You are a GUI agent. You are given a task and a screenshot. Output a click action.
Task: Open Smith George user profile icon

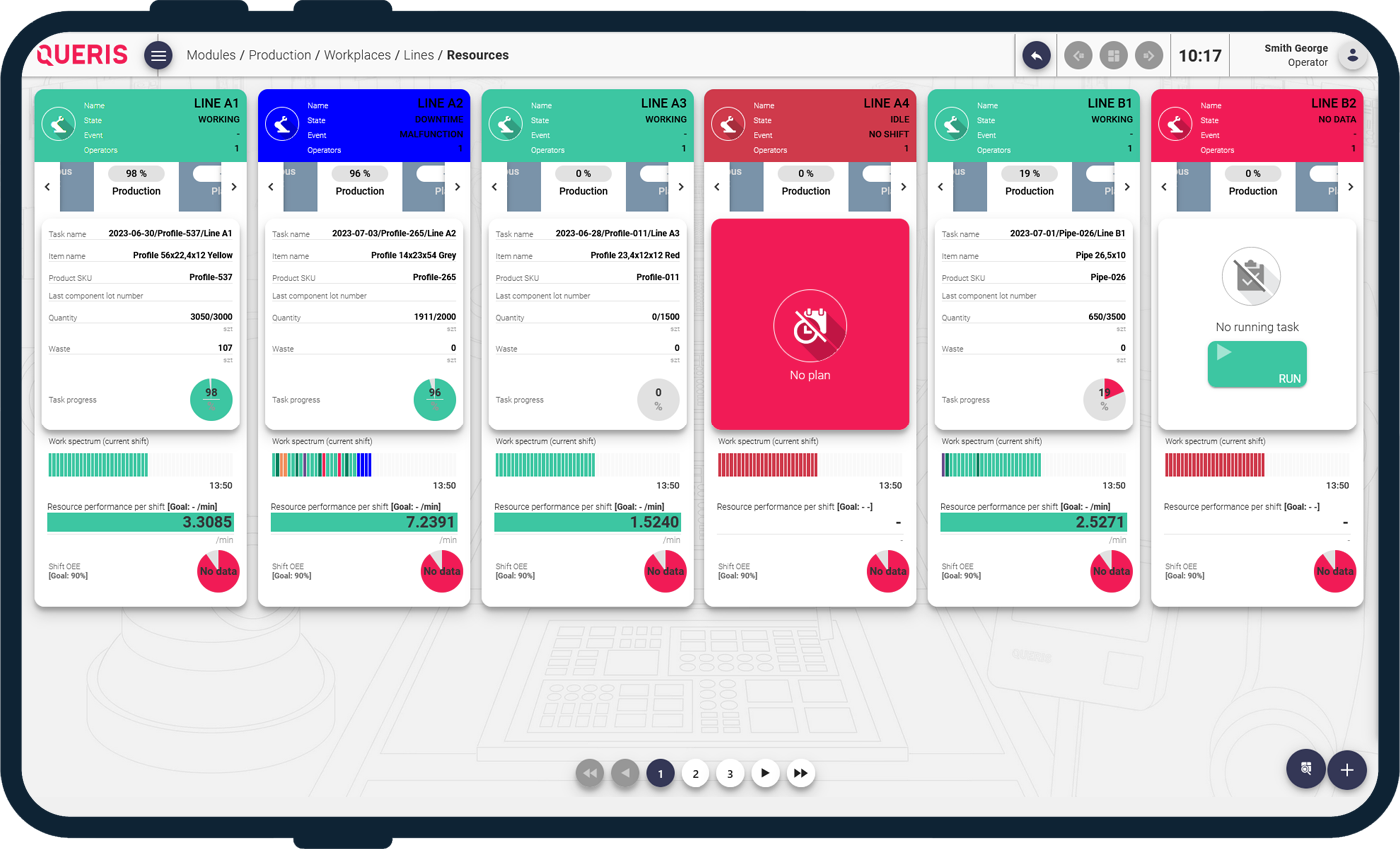(x=1352, y=56)
